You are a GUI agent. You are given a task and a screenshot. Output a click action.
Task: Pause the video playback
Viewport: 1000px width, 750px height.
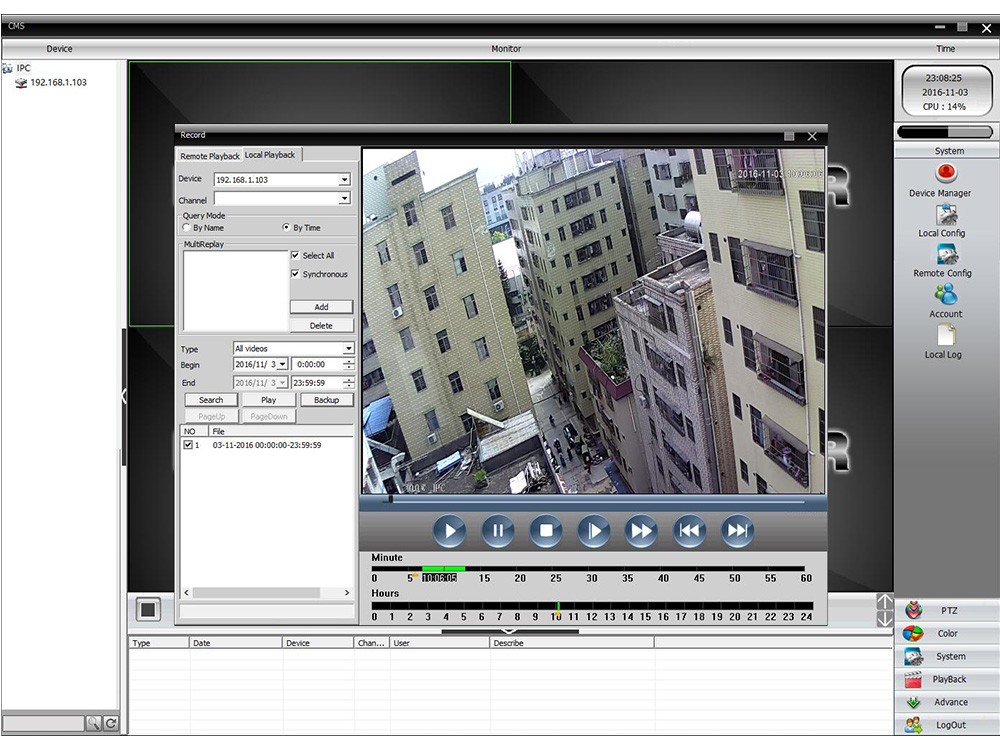(x=497, y=531)
